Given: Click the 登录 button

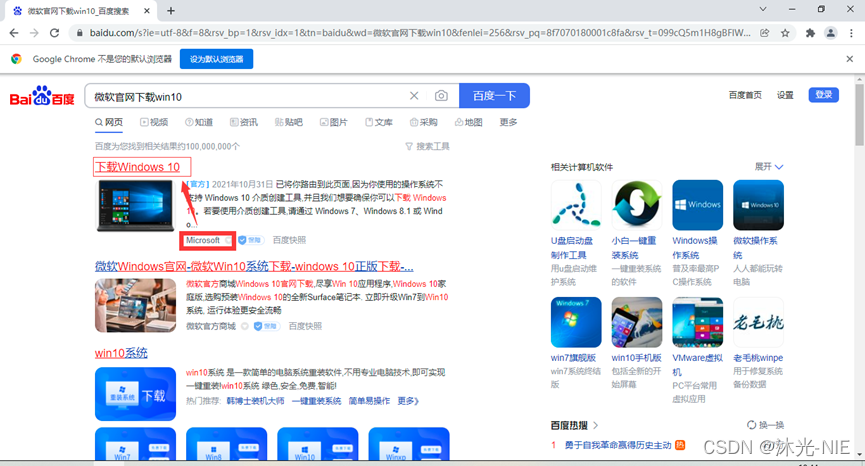Looking at the screenshot, I should click(x=824, y=95).
